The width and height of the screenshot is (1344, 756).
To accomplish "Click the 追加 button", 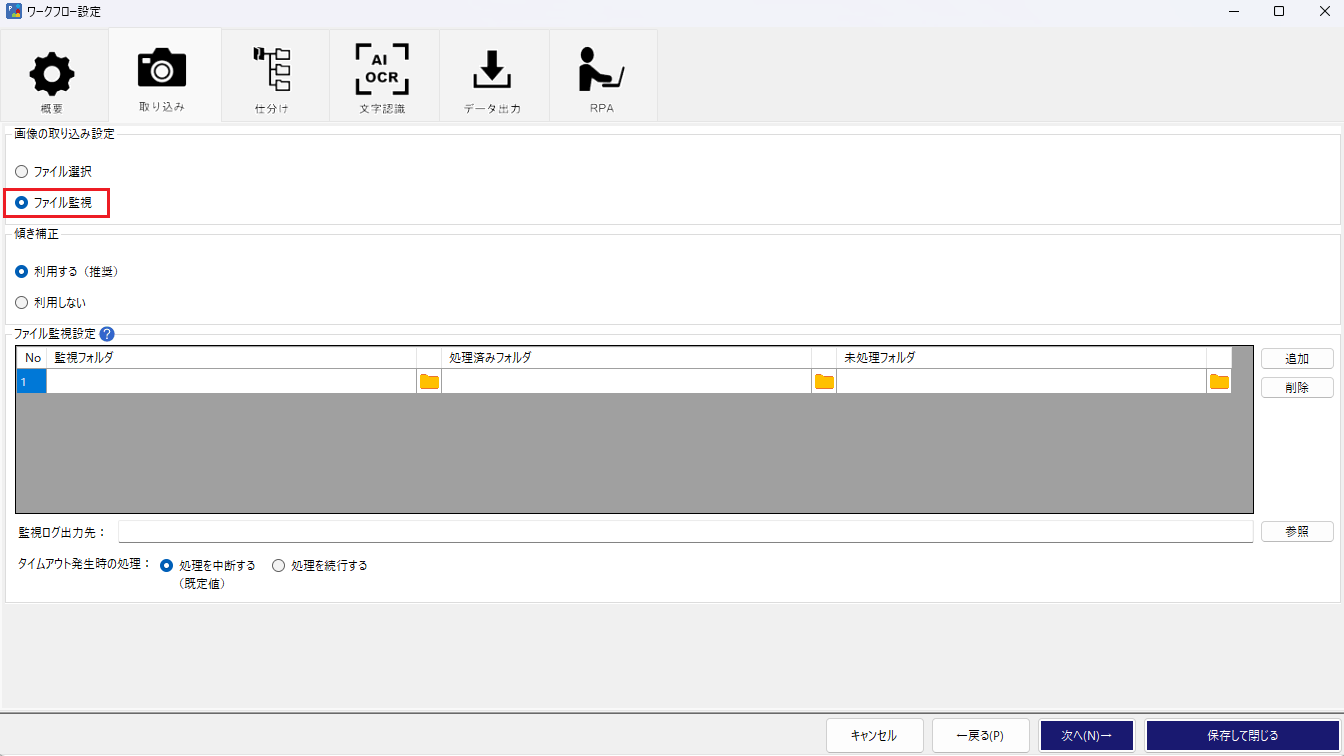I will tap(1297, 359).
